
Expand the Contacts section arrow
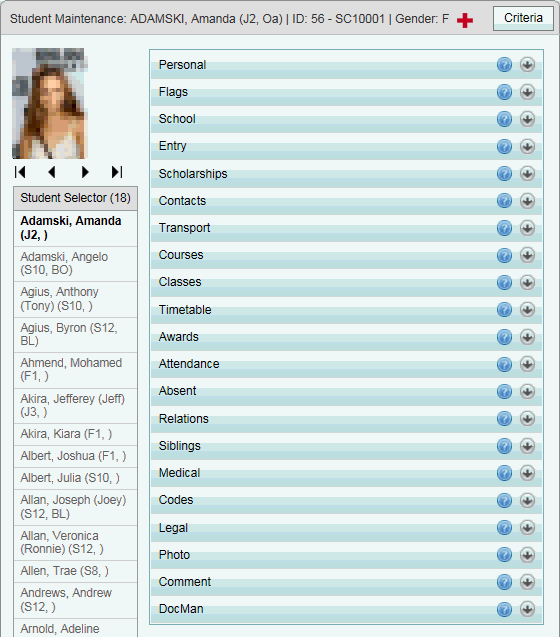click(x=527, y=201)
